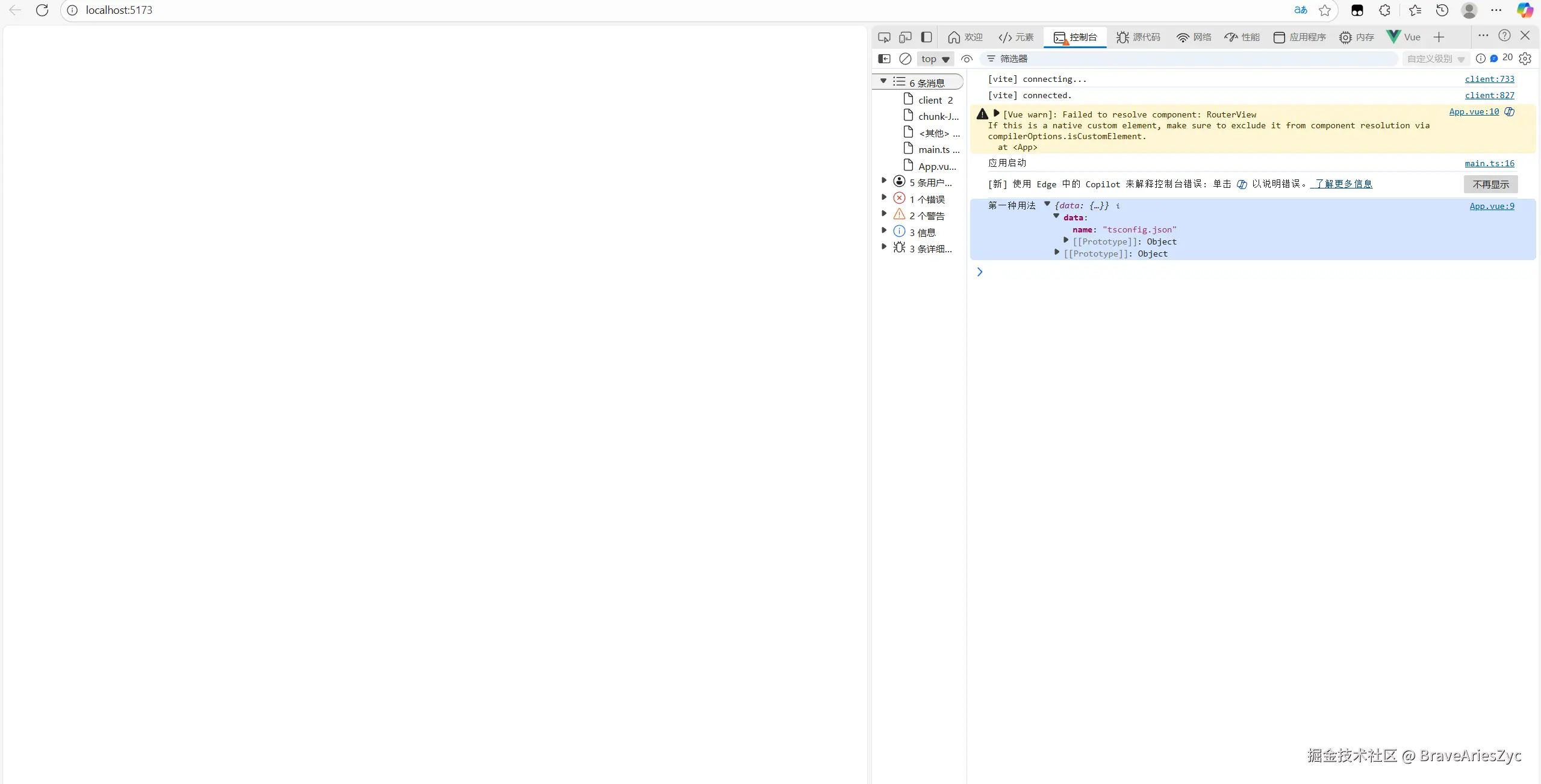Click the inspect element picker icon
Image resolution: width=1541 pixels, height=784 pixels.
tap(883, 37)
